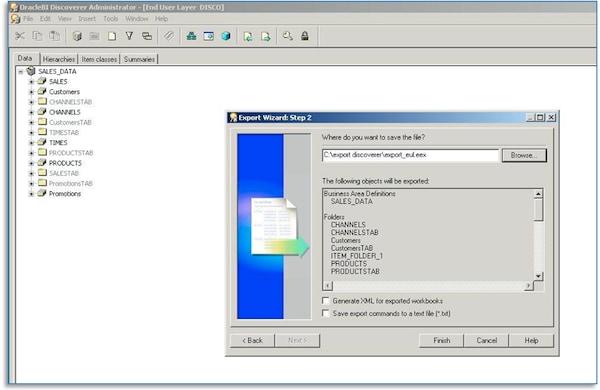This screenshot has height=390, width=600.
Task: Switch to the Item classes tab
Action: pyautogui.click(x=99, y=59)
